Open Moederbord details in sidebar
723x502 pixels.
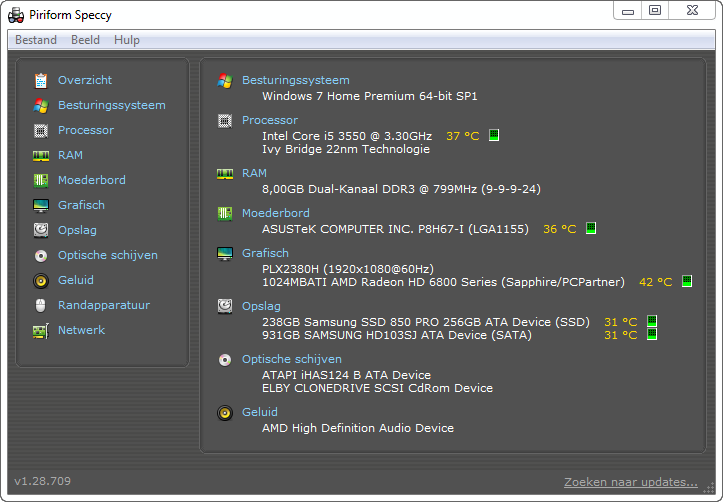click(x=92, y=180)
